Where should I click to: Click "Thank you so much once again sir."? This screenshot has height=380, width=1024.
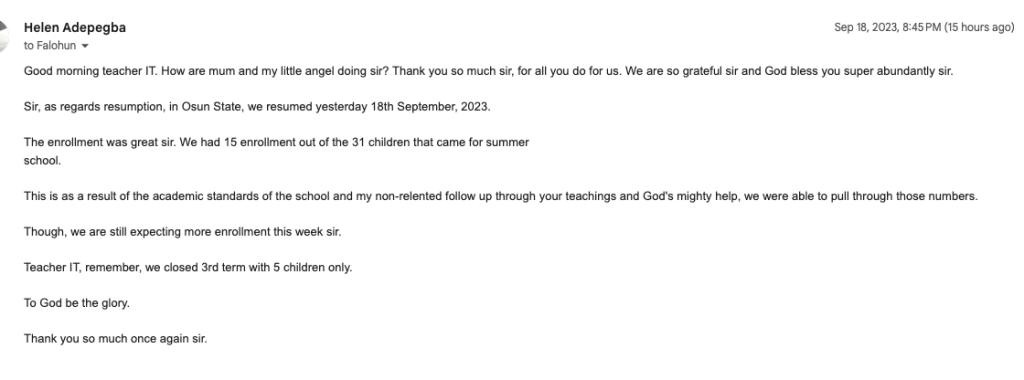tap(116, 338)
